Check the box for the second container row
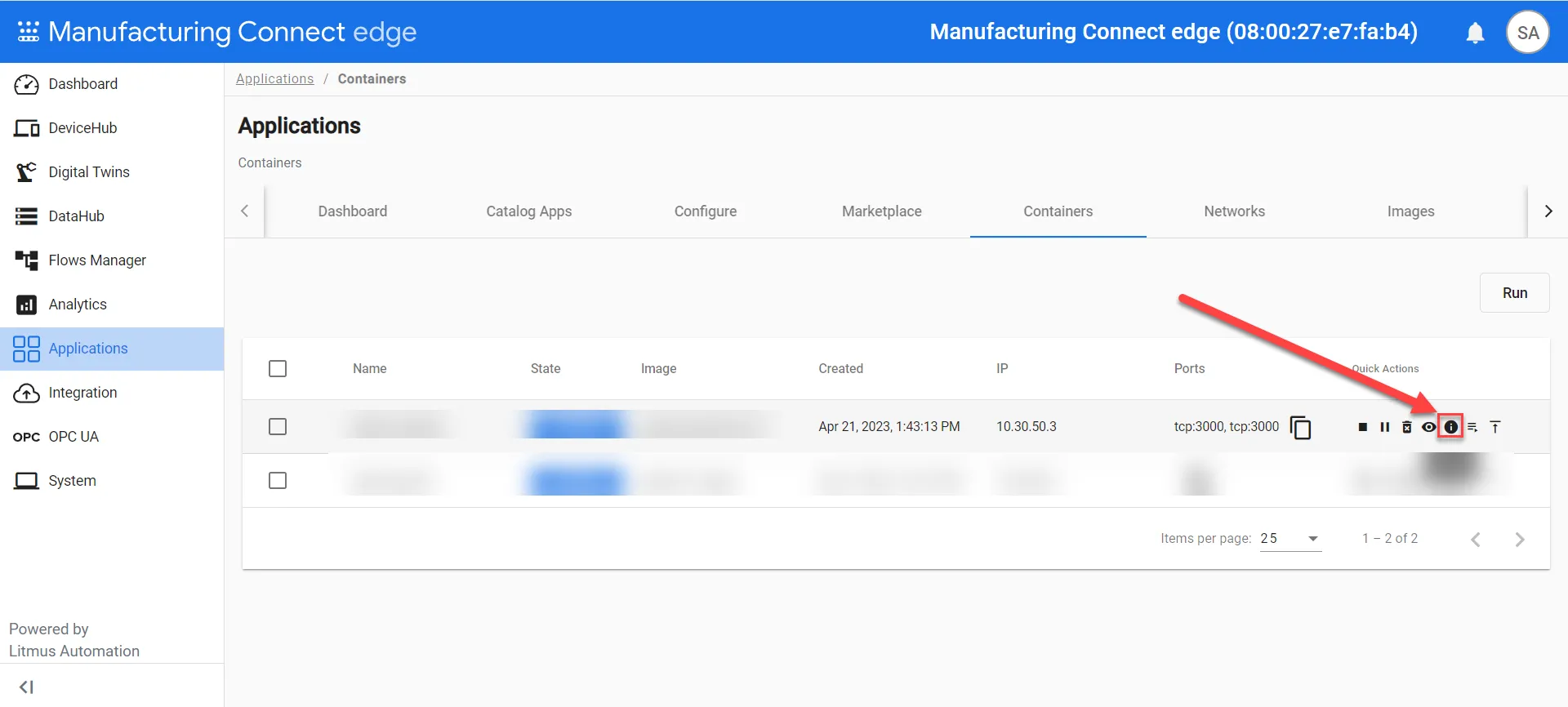The width and height of the screenshot is (1568, 707). 278,481
